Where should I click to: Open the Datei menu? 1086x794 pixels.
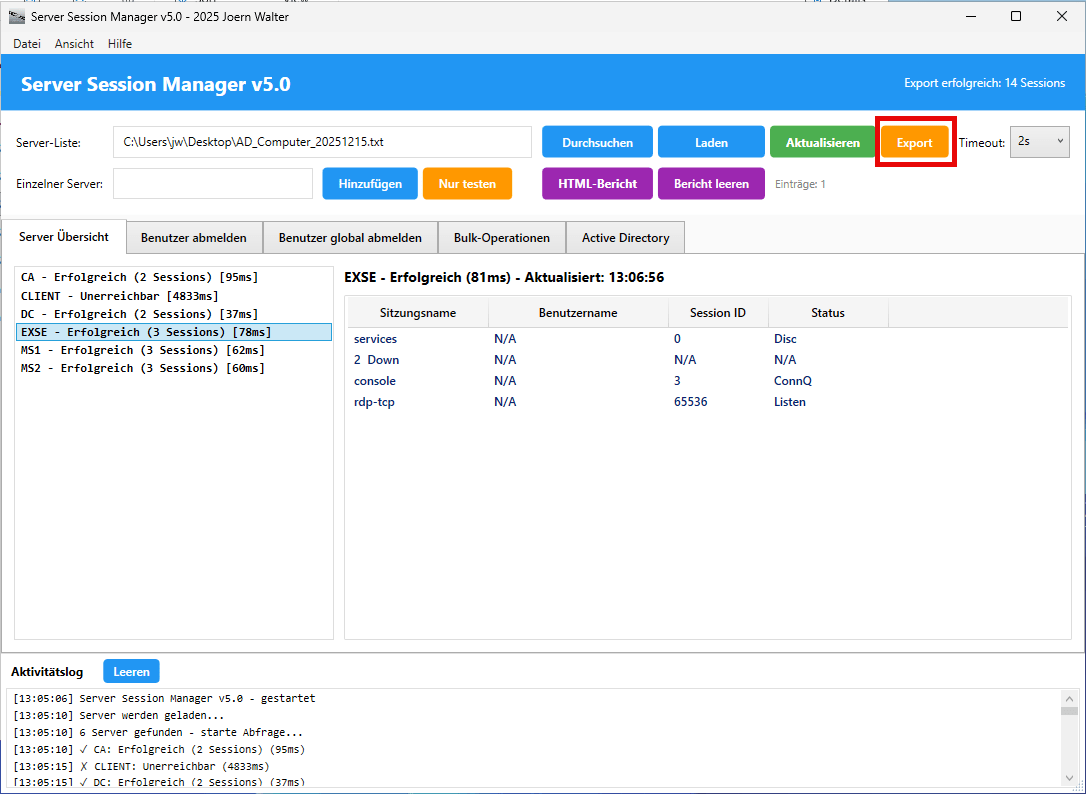coord(27,44)
